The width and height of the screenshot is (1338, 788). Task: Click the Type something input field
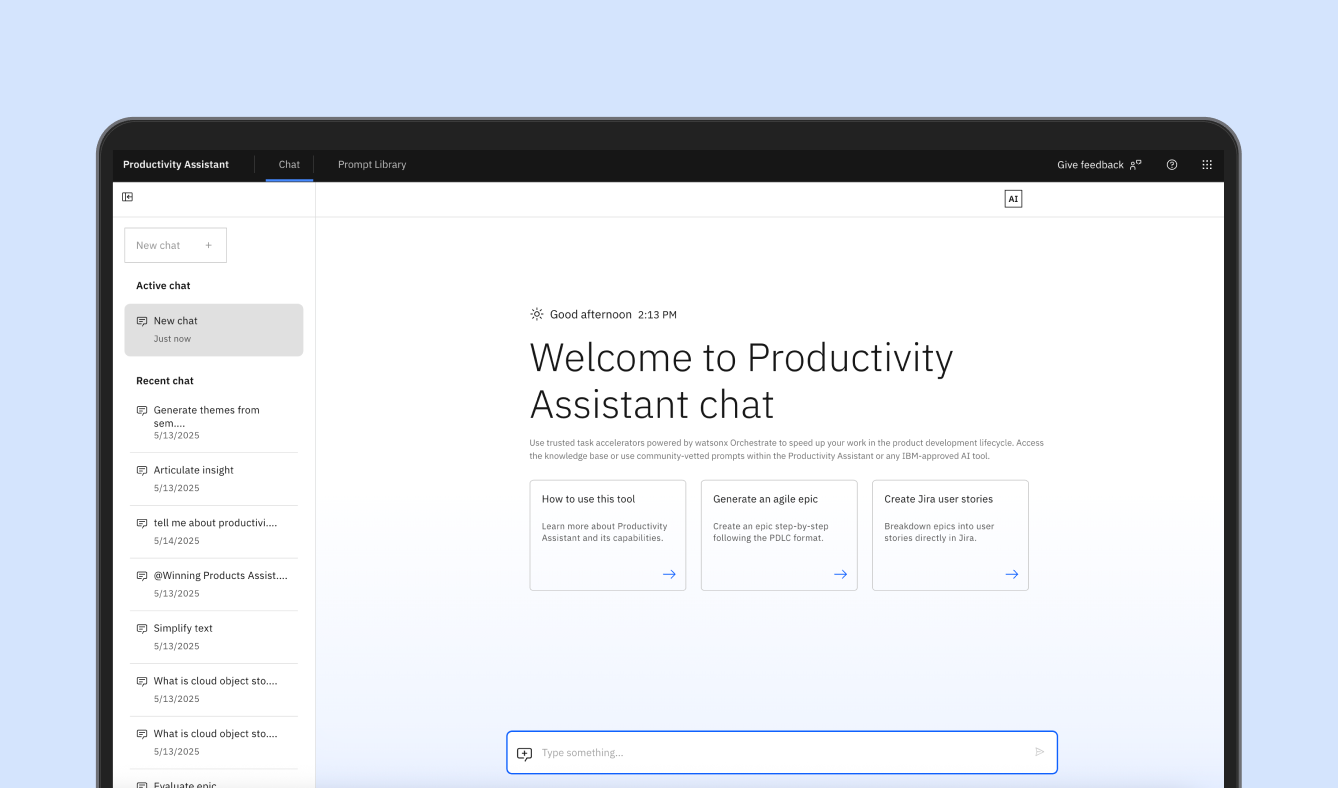[x=782, y=752]
